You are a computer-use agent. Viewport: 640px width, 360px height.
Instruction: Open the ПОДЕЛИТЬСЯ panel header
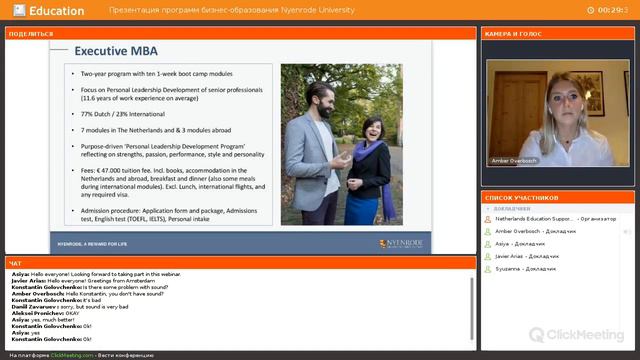click(240, 33)
